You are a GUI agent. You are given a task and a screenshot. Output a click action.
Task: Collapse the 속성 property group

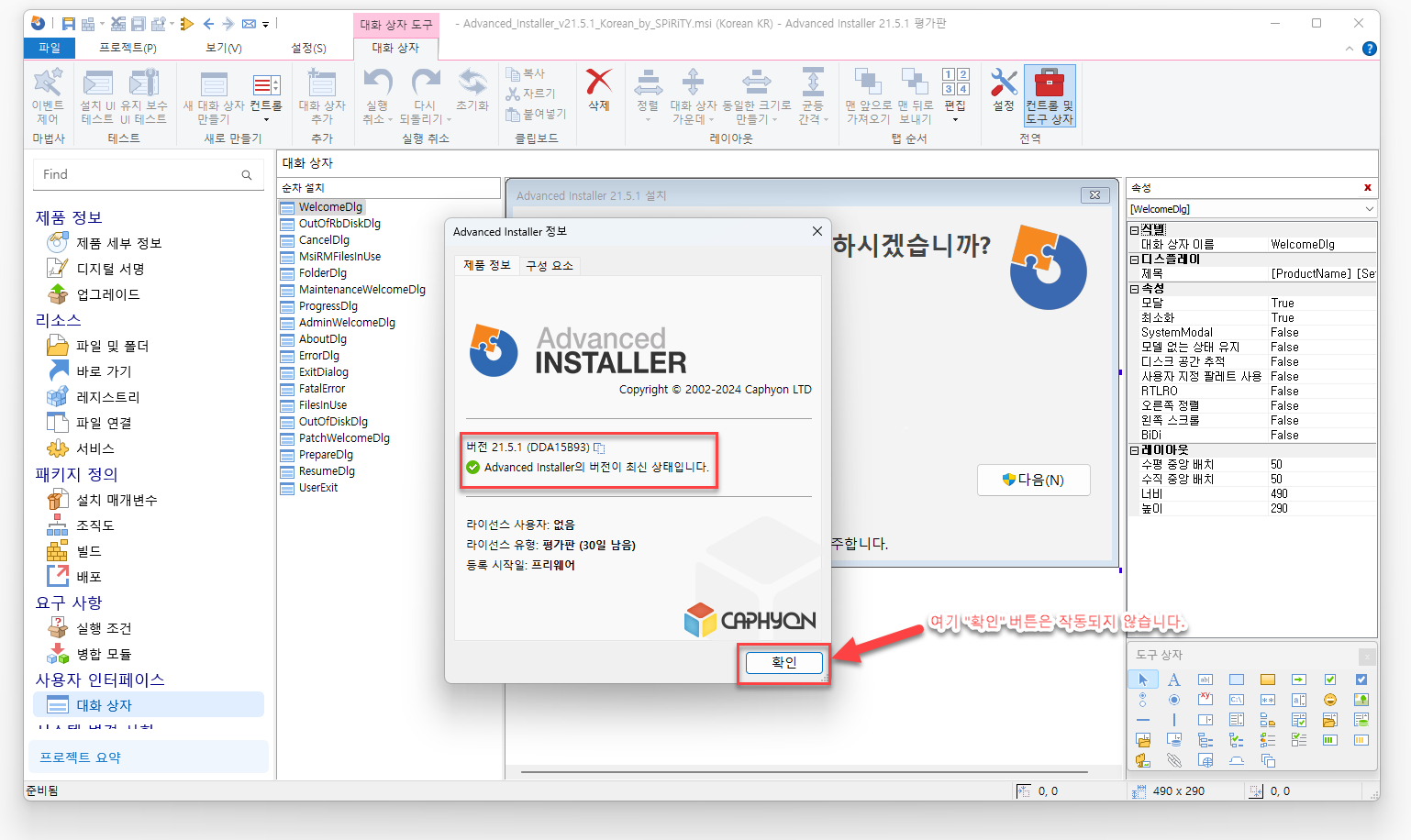point(1135,289)
